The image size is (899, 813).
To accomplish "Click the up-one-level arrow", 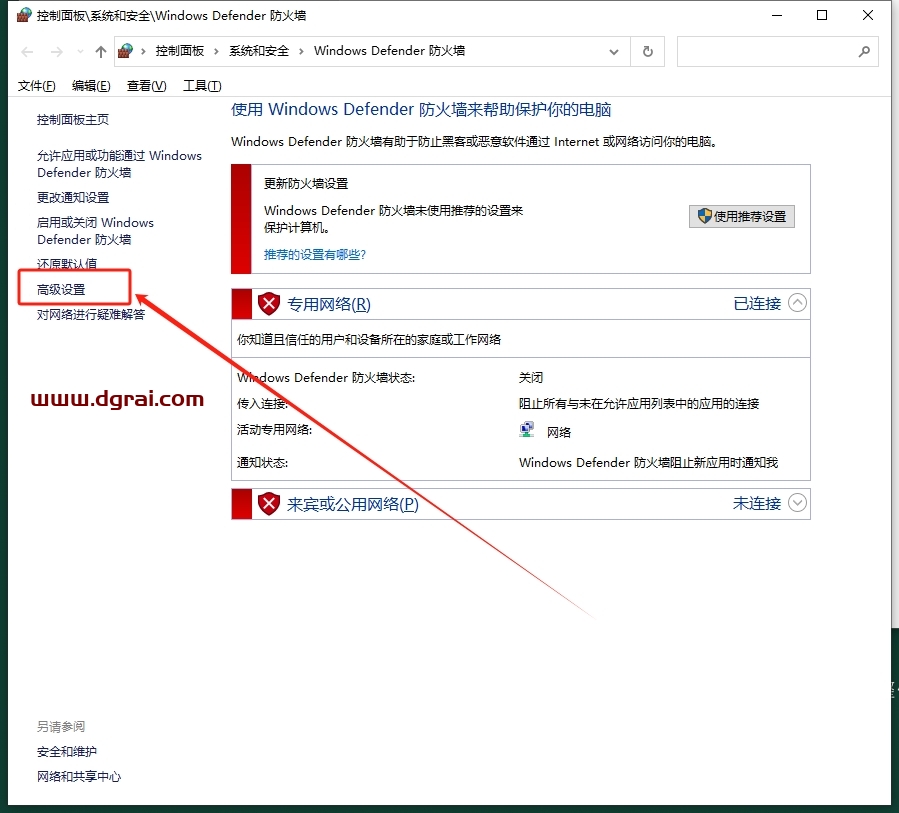I will coord(100,52).
